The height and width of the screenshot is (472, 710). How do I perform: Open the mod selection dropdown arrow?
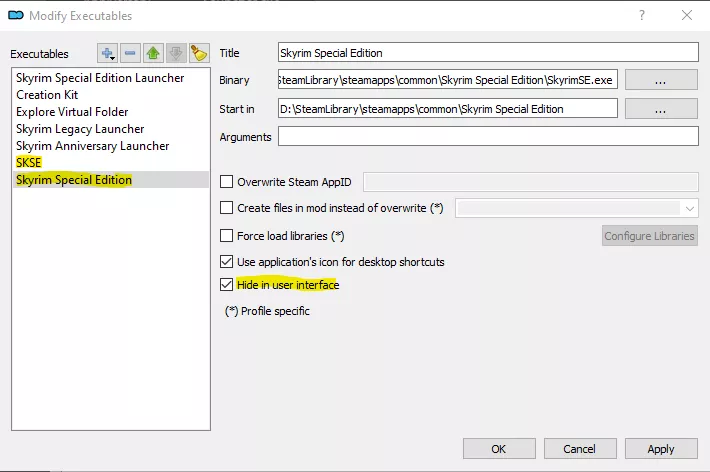(689, 208)
